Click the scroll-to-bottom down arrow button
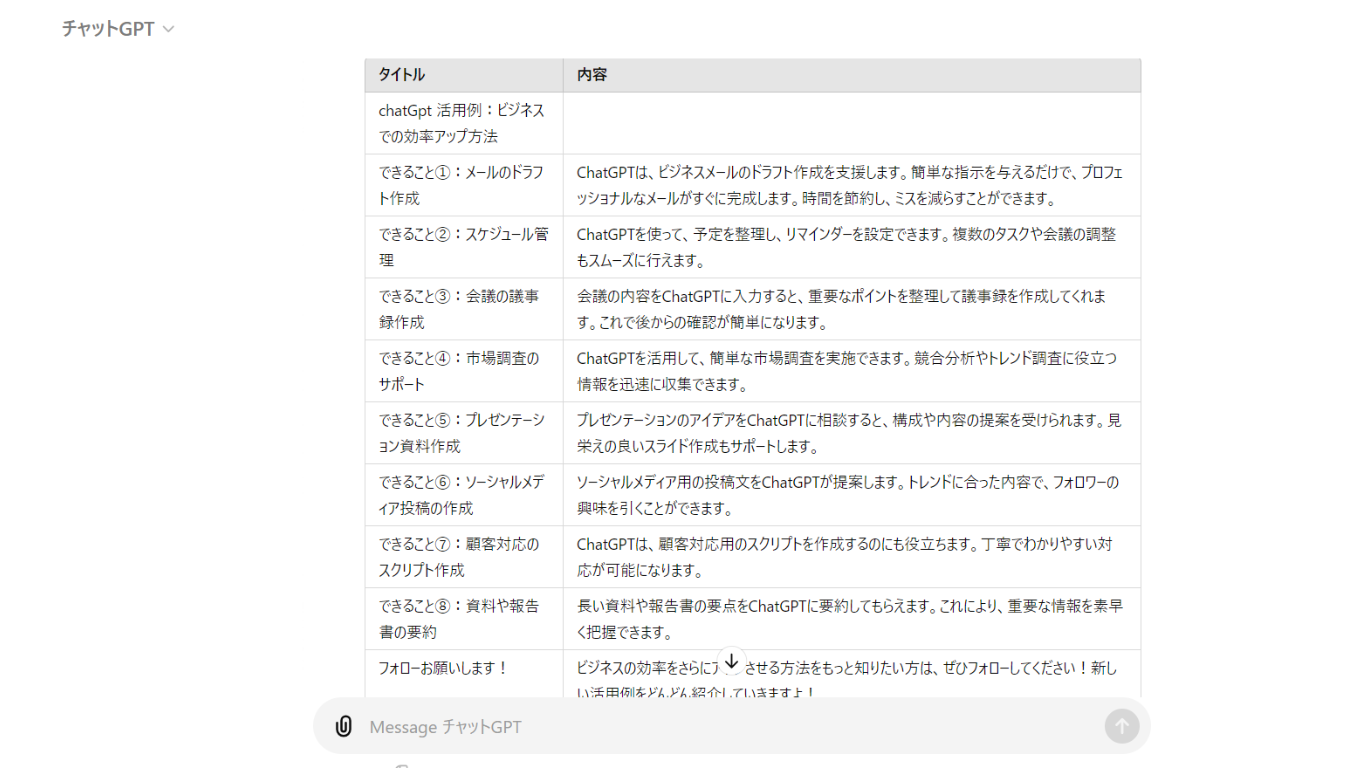 [732, 661]
